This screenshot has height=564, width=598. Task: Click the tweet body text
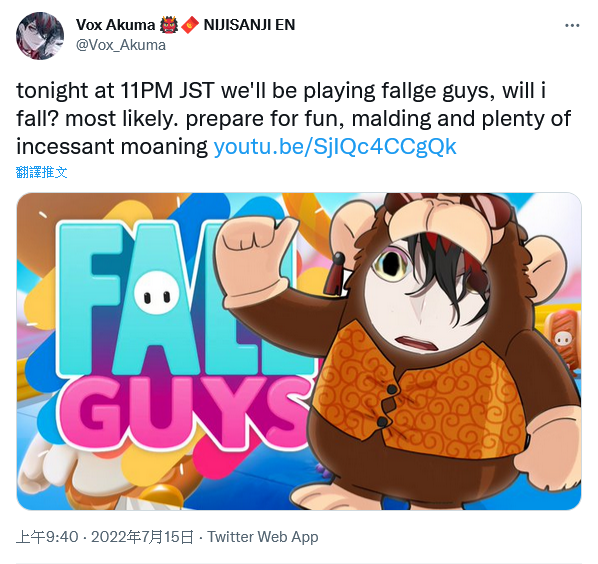coord(293,119)
